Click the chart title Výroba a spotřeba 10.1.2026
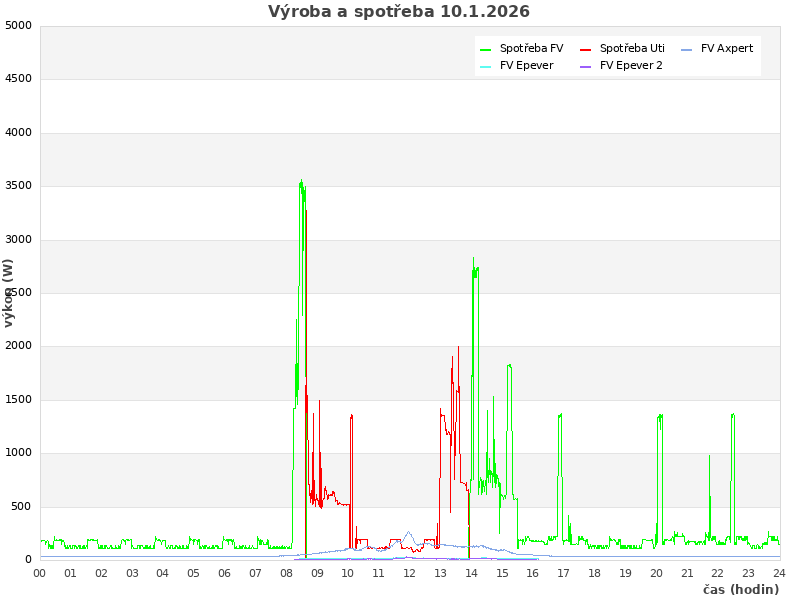 click(x=399, y=12)
